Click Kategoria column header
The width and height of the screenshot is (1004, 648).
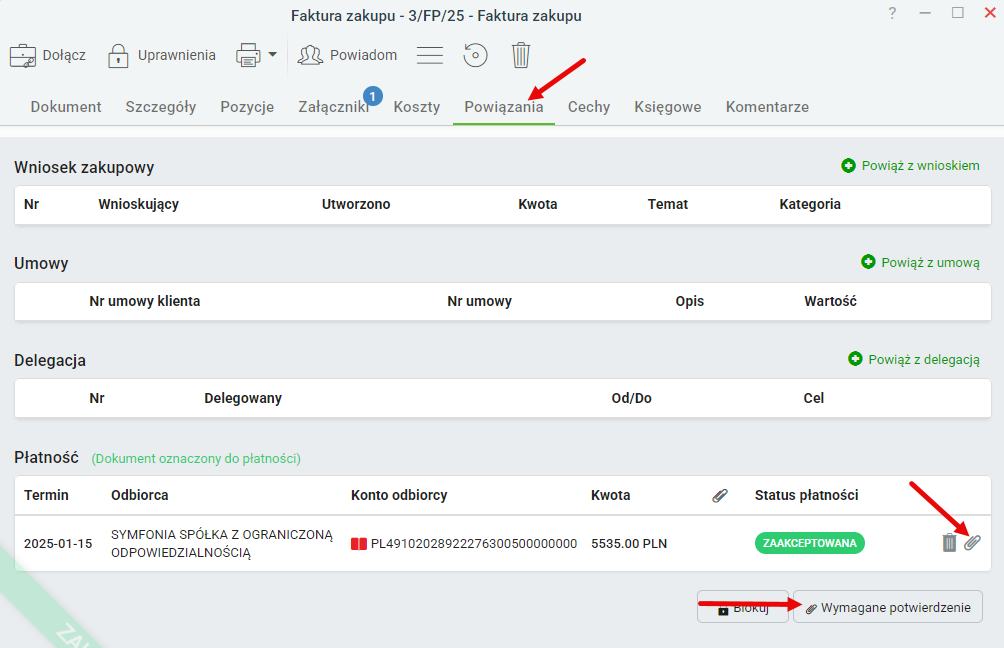coord(810,204)
